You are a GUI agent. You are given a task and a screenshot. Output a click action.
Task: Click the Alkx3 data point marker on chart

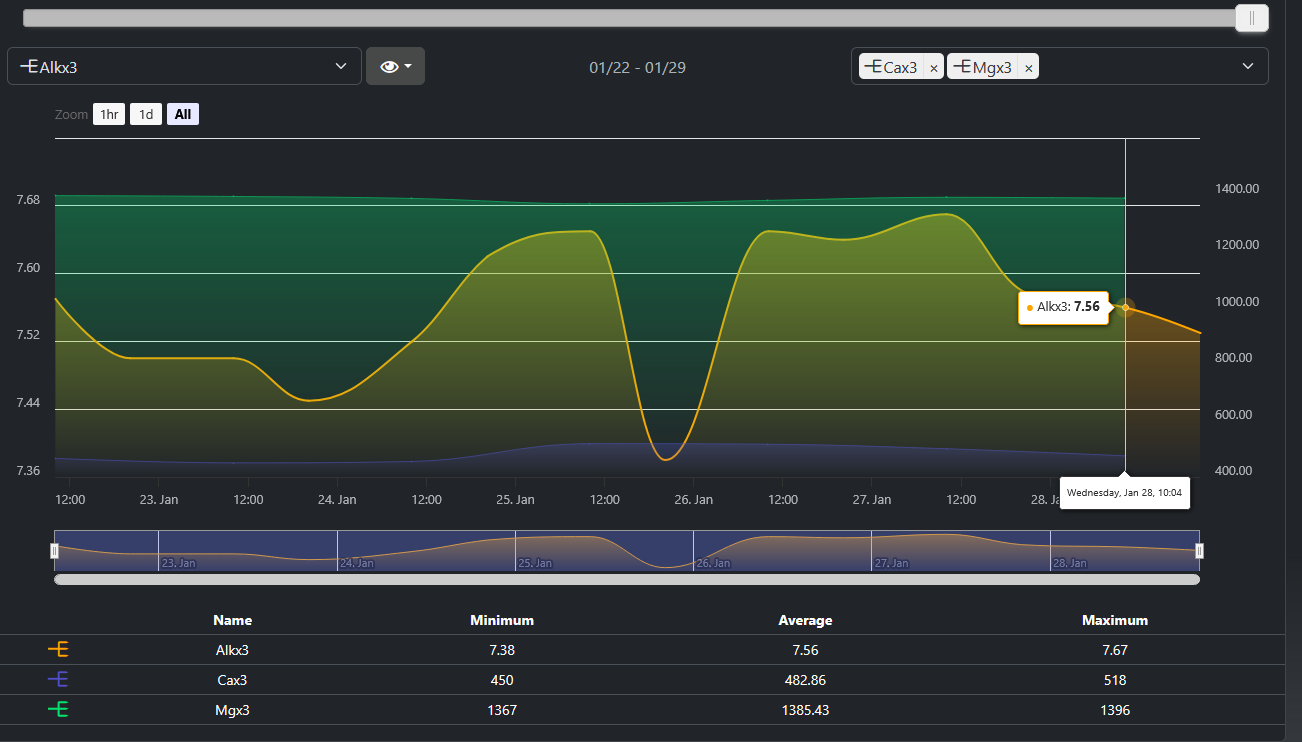[x=1125, y=307]
